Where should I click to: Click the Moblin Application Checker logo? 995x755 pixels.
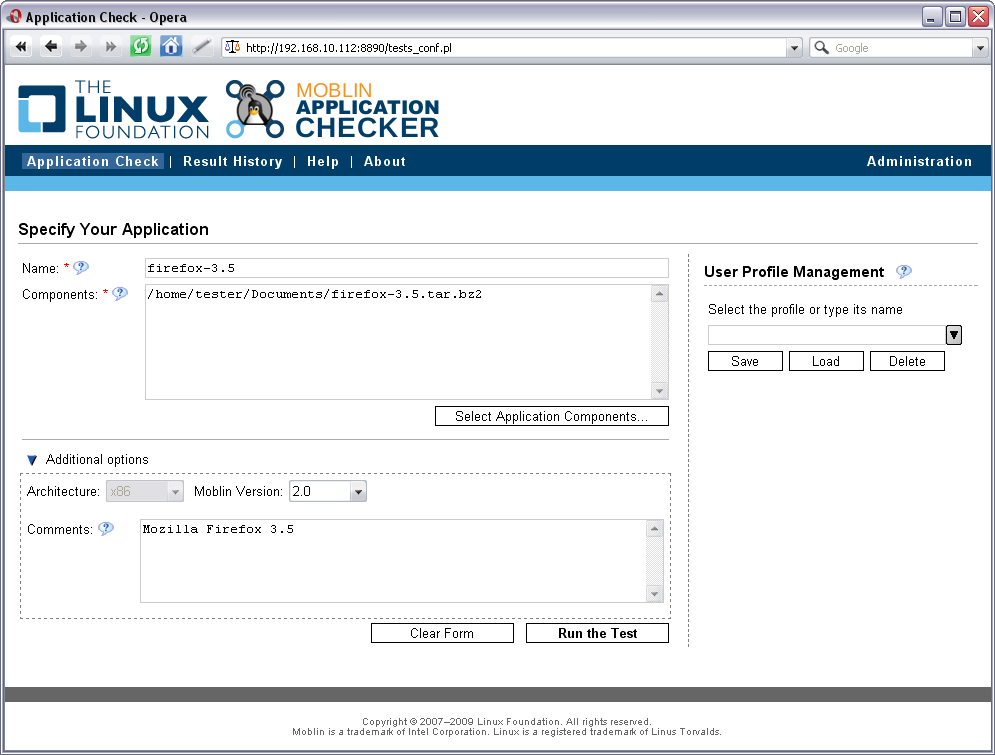coord(333,109)
